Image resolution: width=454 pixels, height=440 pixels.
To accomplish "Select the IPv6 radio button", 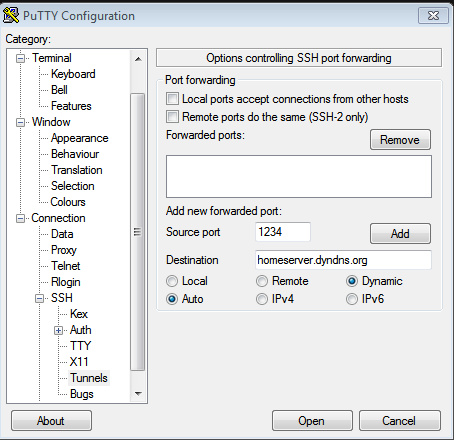I will click(352, 299).
